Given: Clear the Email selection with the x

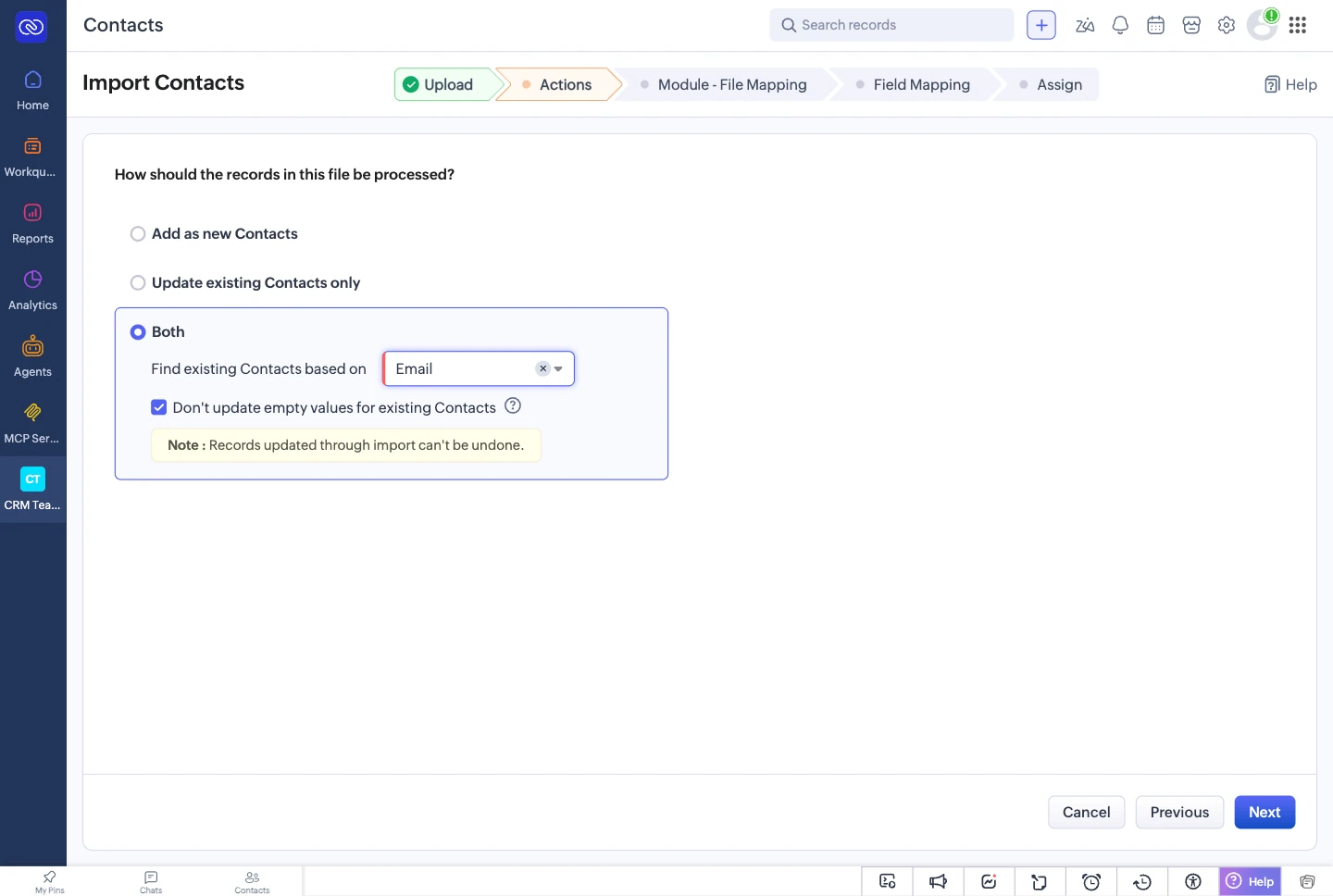Looking at the screenshot, I should (543, 368).
